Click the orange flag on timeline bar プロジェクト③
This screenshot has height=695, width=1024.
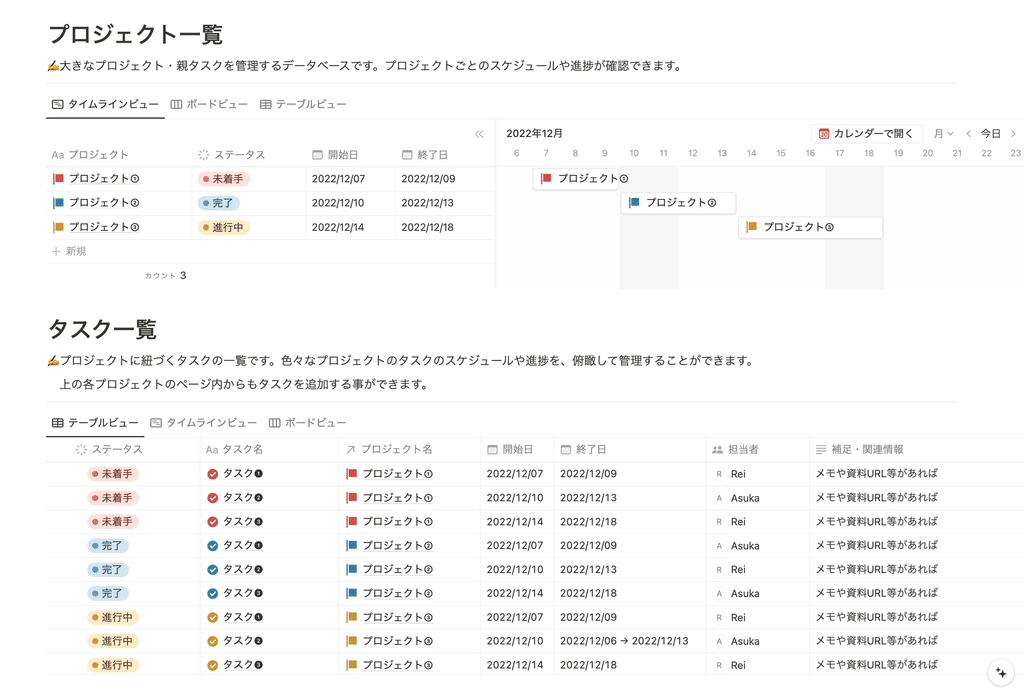click(752, 227)
